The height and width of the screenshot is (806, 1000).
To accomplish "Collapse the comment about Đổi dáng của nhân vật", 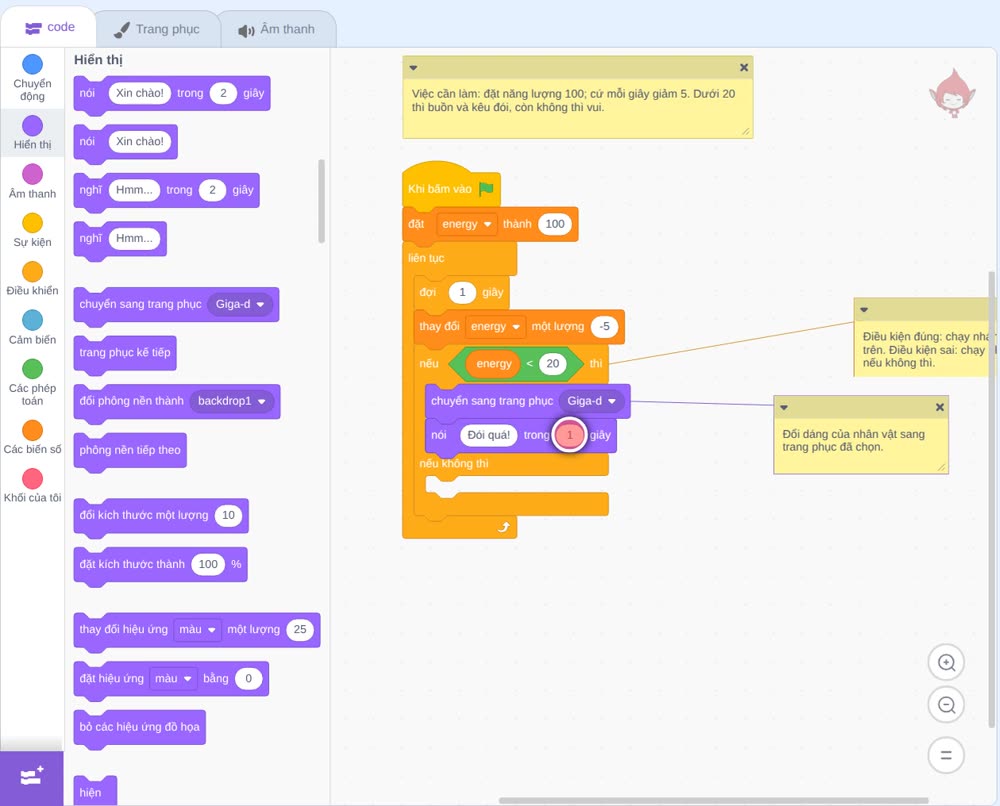I will [784, 407].
